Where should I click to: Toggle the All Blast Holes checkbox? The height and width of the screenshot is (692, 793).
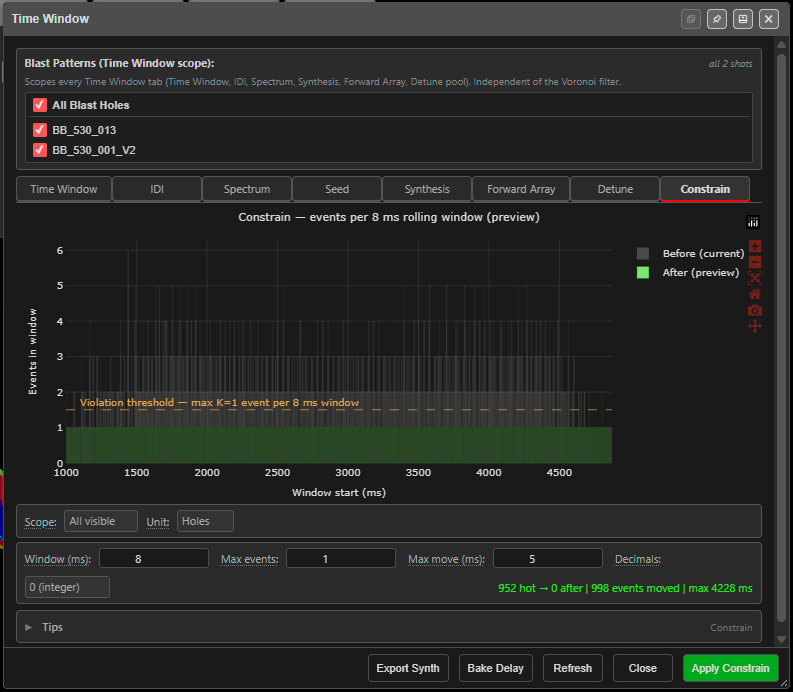40,105
